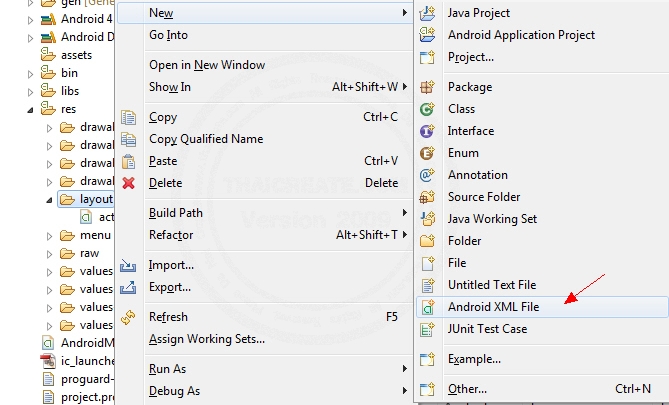Choose Copy Qualified Name menu entry
This screenshot has height=405, width=669.
[x=206, y=139]
